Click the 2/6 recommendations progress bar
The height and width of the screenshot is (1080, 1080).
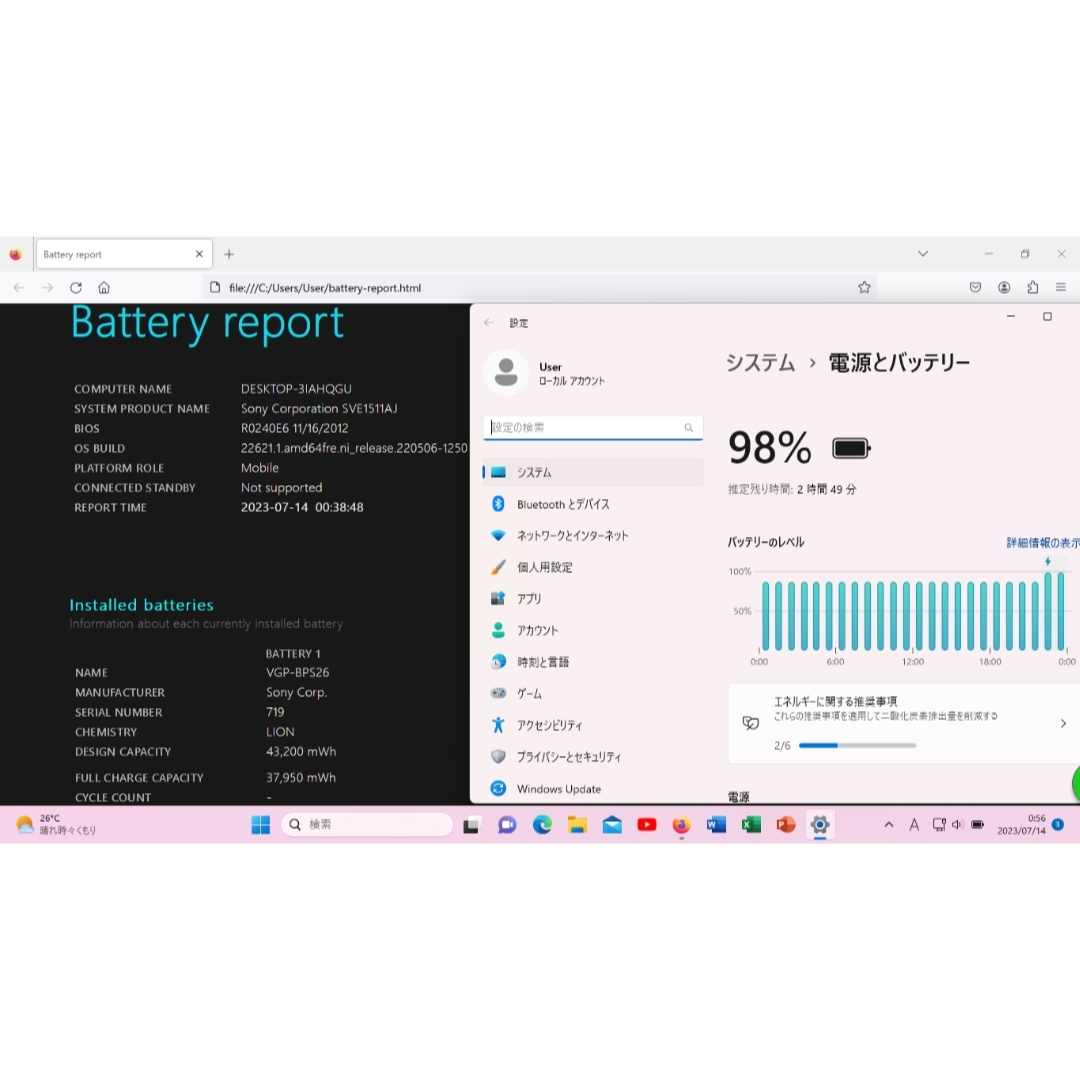(858, 745)
